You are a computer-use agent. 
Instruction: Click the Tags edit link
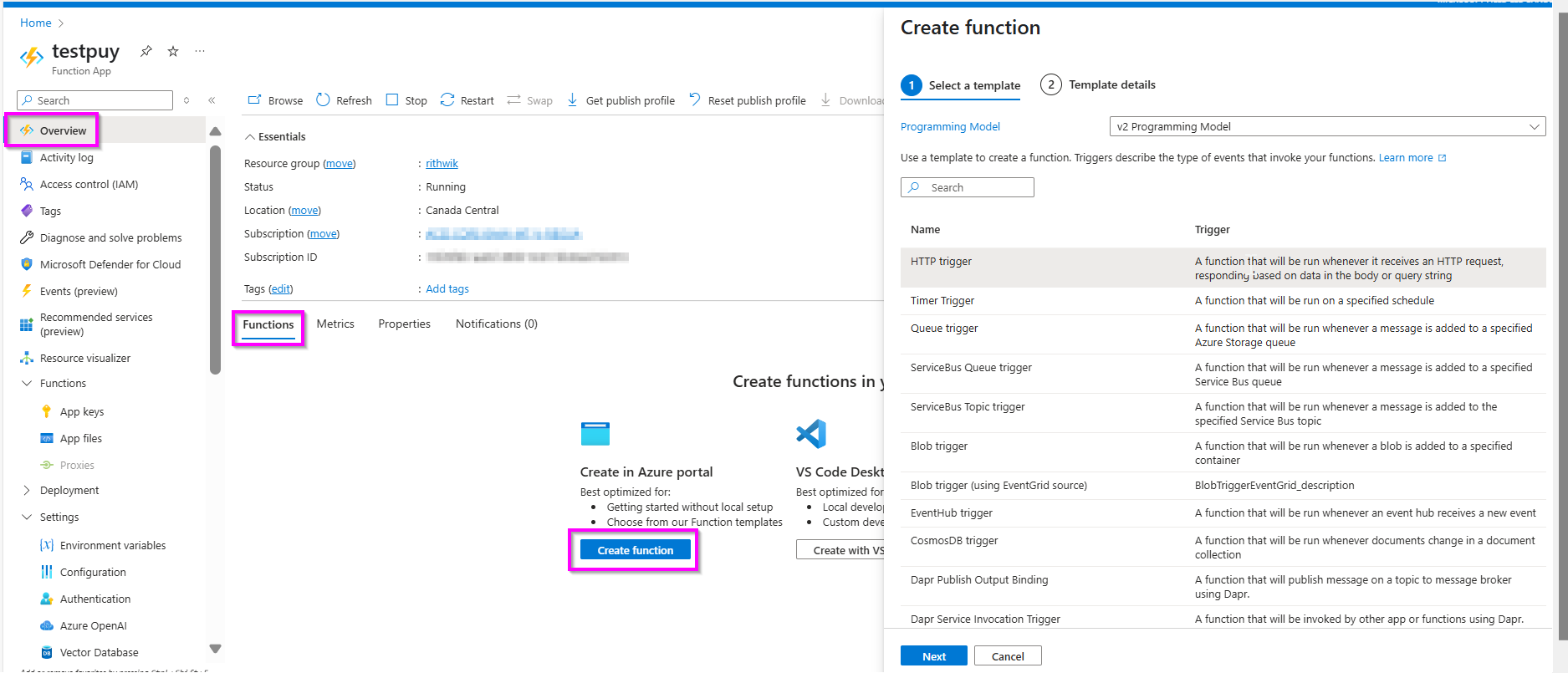(x=281, y=288)
